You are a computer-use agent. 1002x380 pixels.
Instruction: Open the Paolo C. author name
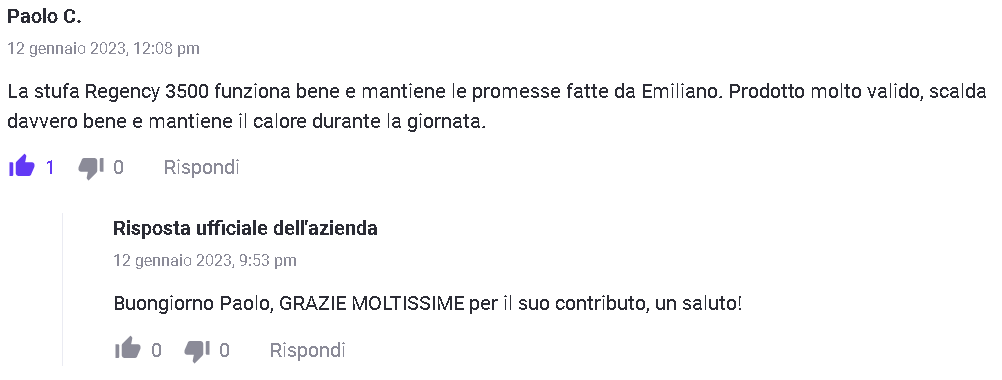(x=44, y=17)
